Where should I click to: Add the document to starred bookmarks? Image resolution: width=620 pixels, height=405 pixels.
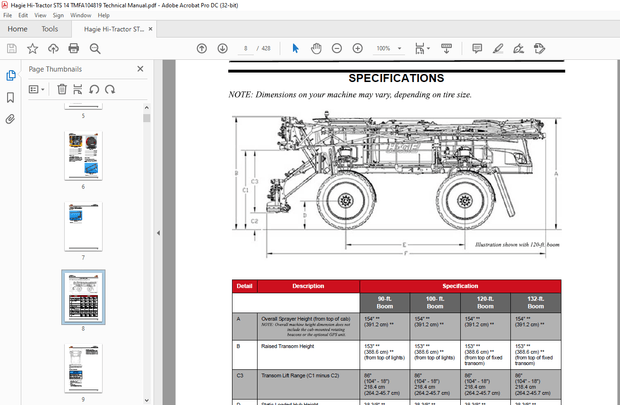coord(32,48)
